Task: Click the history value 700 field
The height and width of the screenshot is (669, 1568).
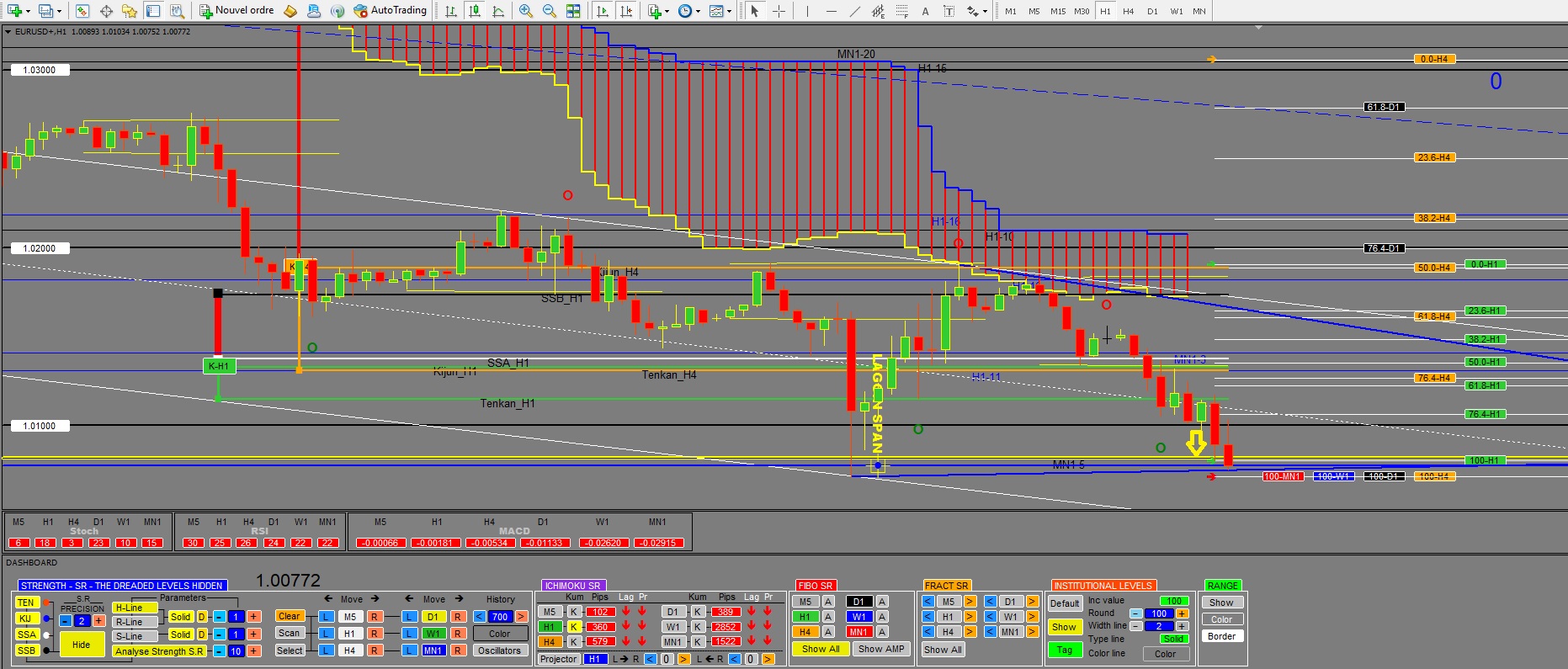Action: coord(500,617)
